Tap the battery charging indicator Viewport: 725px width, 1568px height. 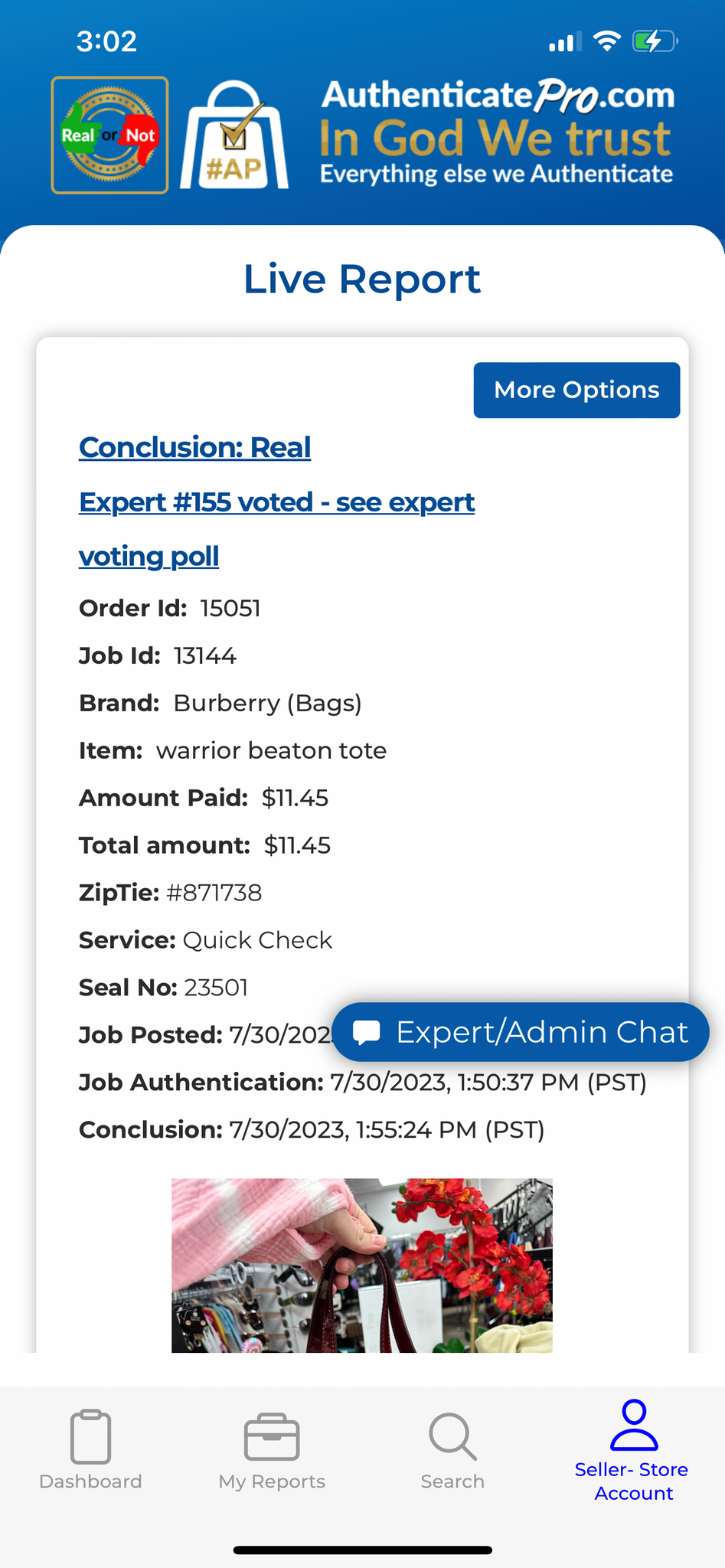pos(655,41)
